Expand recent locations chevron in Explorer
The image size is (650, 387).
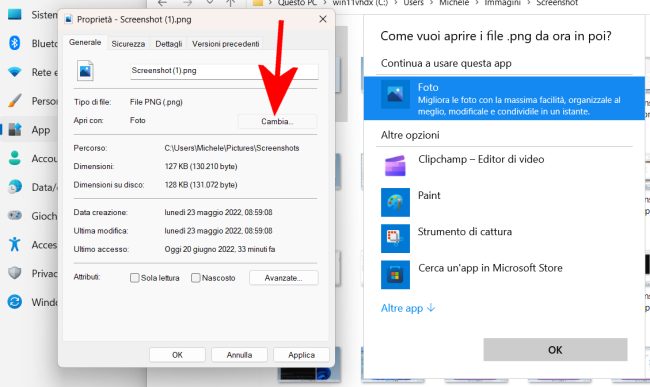click(x=210, y=2)
